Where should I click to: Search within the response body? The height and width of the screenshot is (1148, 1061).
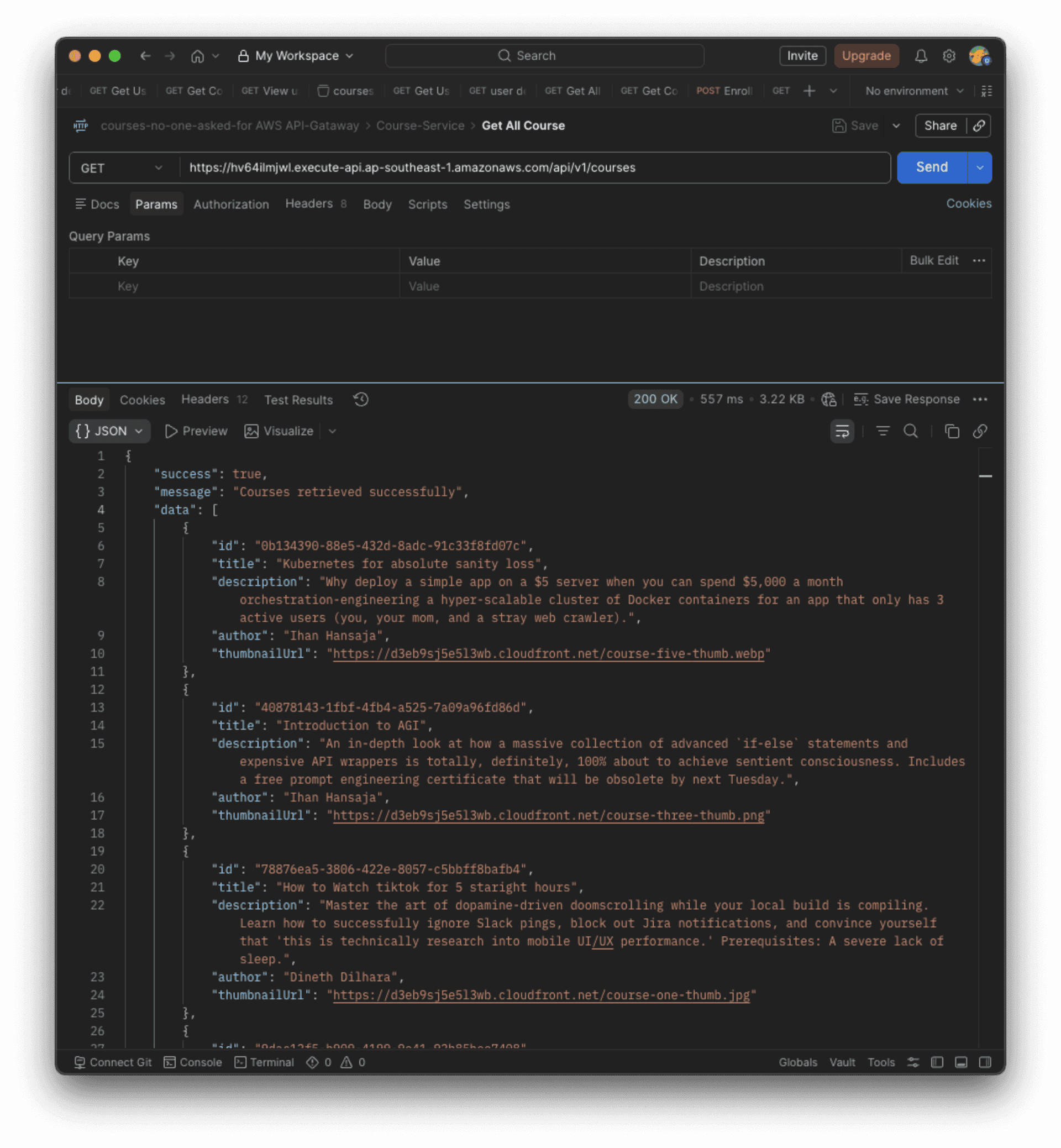pyautogui.click(x=911, y=431)
